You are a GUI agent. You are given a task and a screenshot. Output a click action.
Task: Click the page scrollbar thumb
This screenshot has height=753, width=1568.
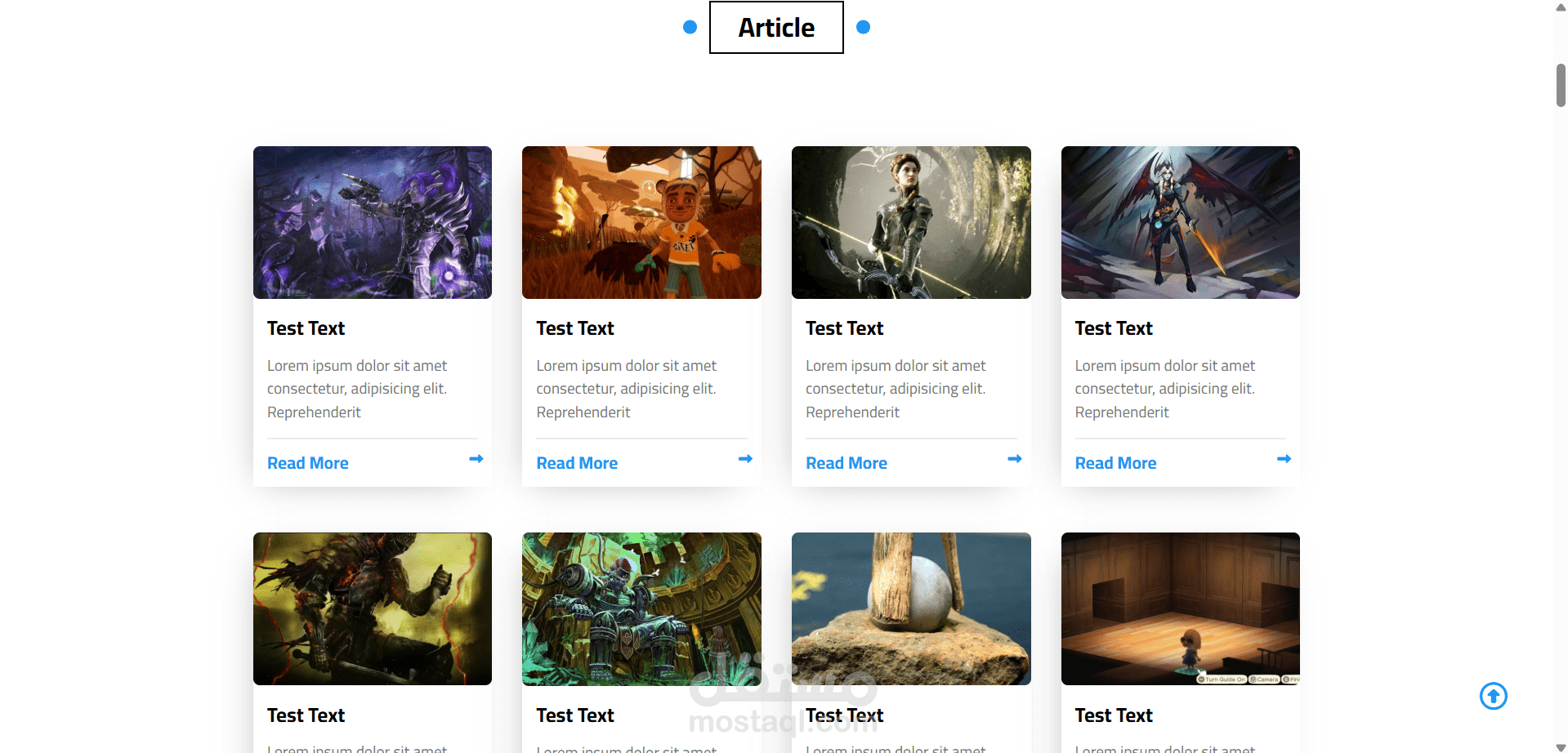[x=1561, y=85]
